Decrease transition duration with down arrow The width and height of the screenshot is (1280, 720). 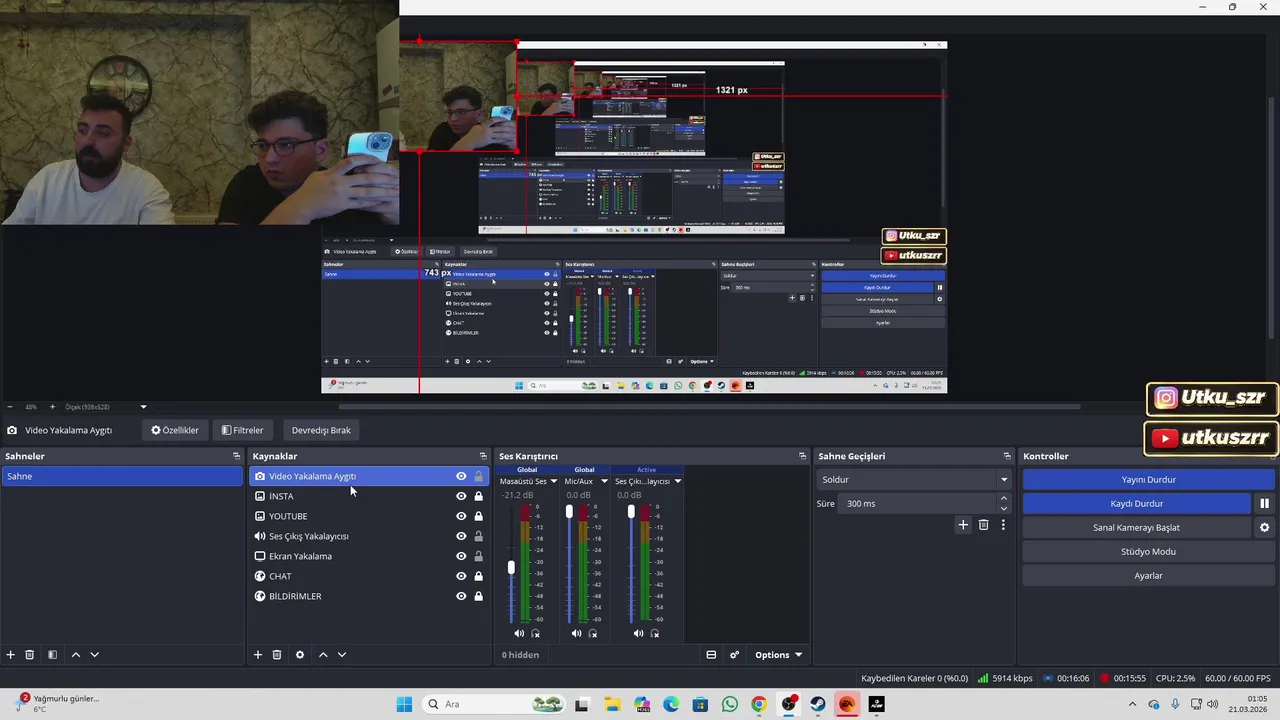tap(1004, 509)
